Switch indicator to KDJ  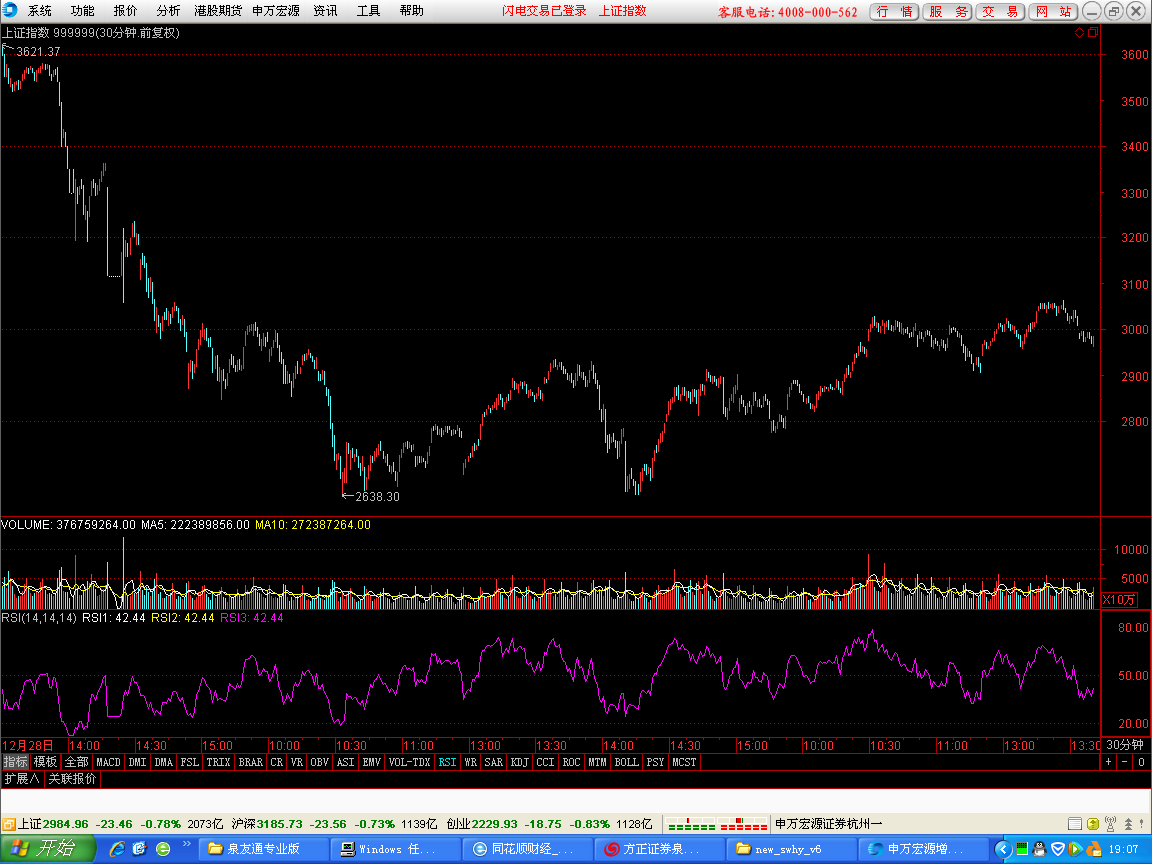click(x=519, y=762)
